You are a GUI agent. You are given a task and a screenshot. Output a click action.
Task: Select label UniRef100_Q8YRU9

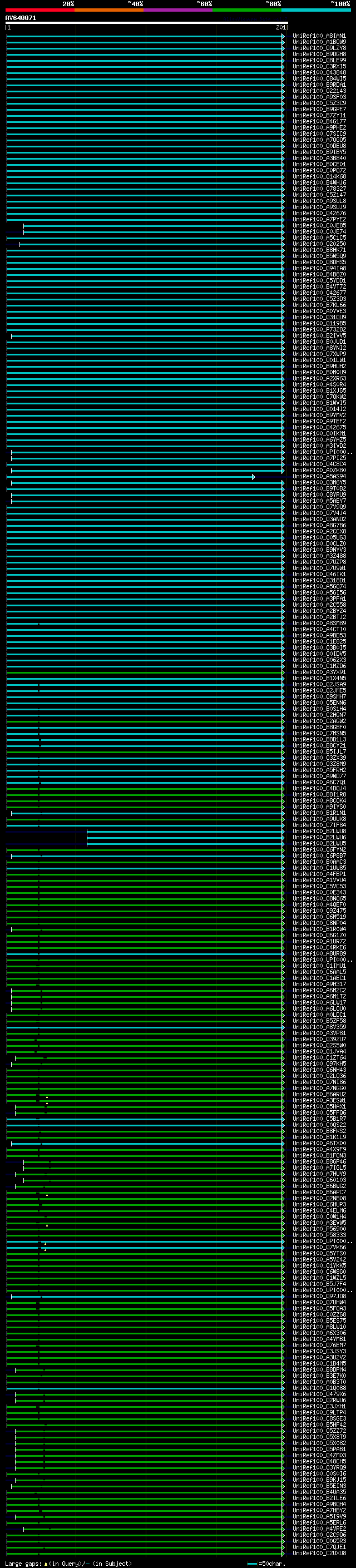point(319,495)
